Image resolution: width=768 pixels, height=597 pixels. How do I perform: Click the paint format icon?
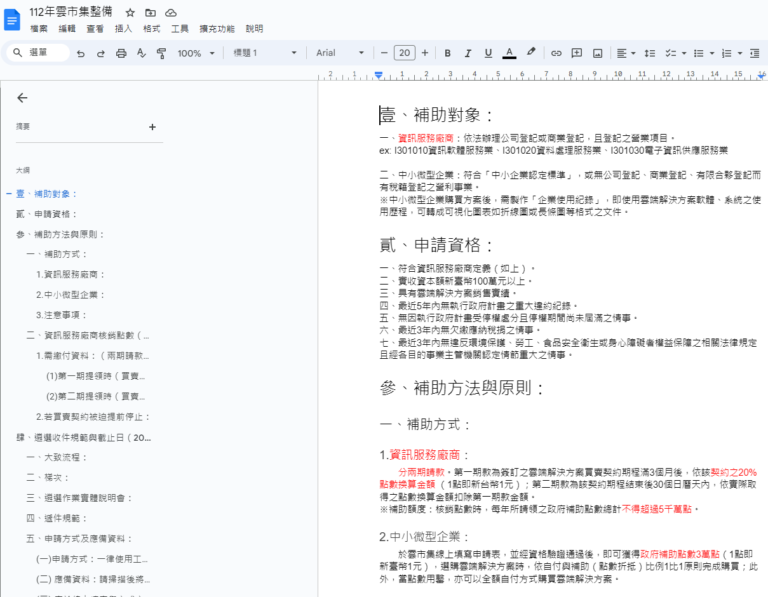click(161, 53)
